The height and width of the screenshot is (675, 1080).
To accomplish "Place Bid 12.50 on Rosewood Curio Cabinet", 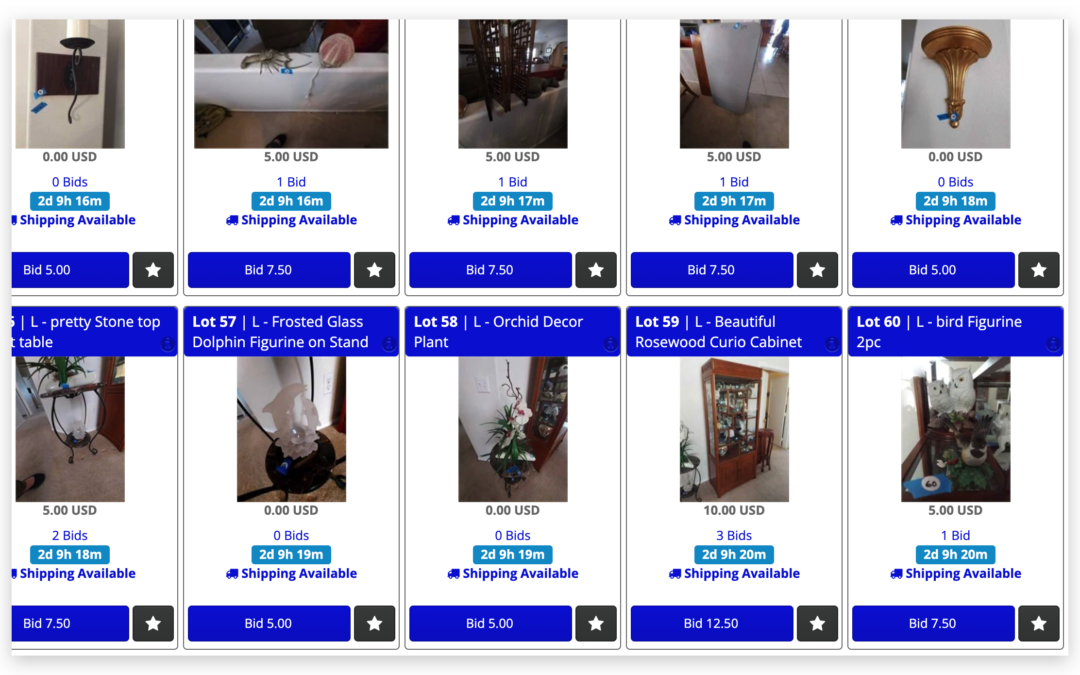I will point(712,623).
